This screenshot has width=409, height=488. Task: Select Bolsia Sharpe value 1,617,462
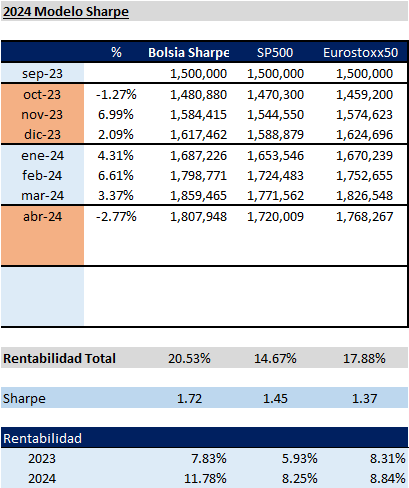199,135
